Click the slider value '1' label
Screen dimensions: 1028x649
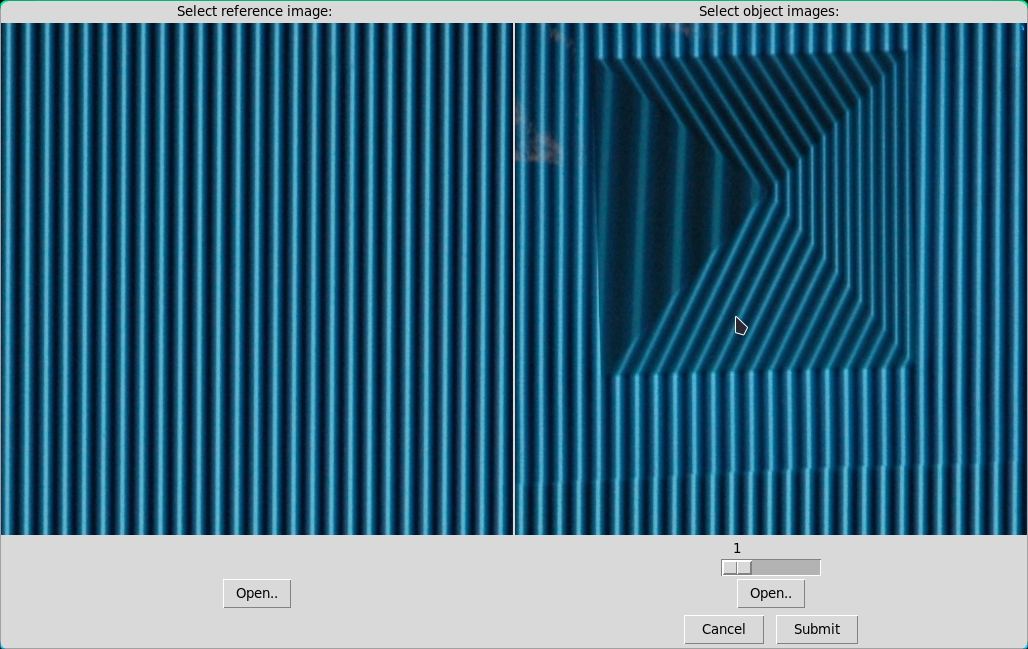pyautogui.click(x=737, y=549)
